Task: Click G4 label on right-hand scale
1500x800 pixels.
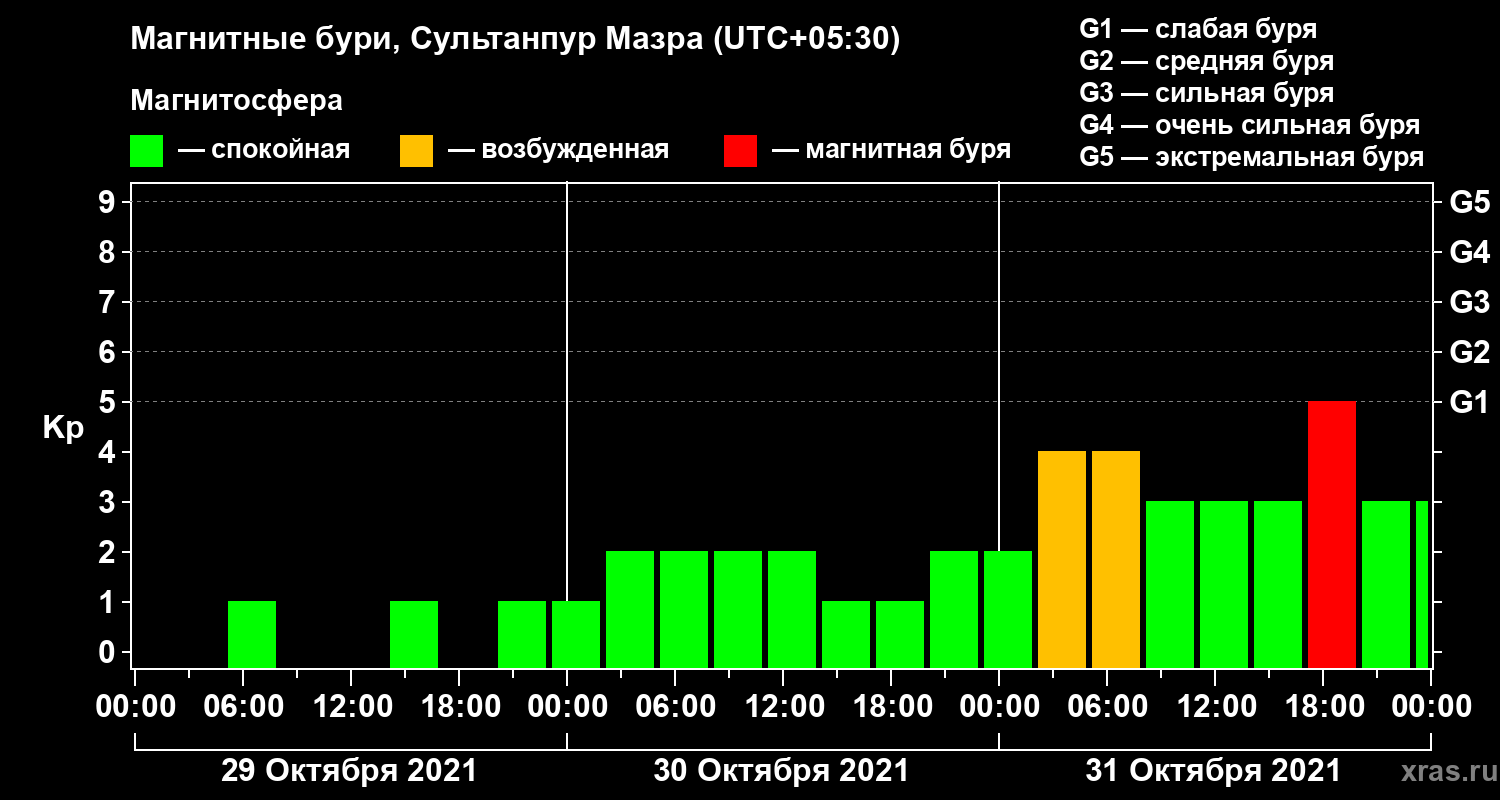Action: point(1469,252)
